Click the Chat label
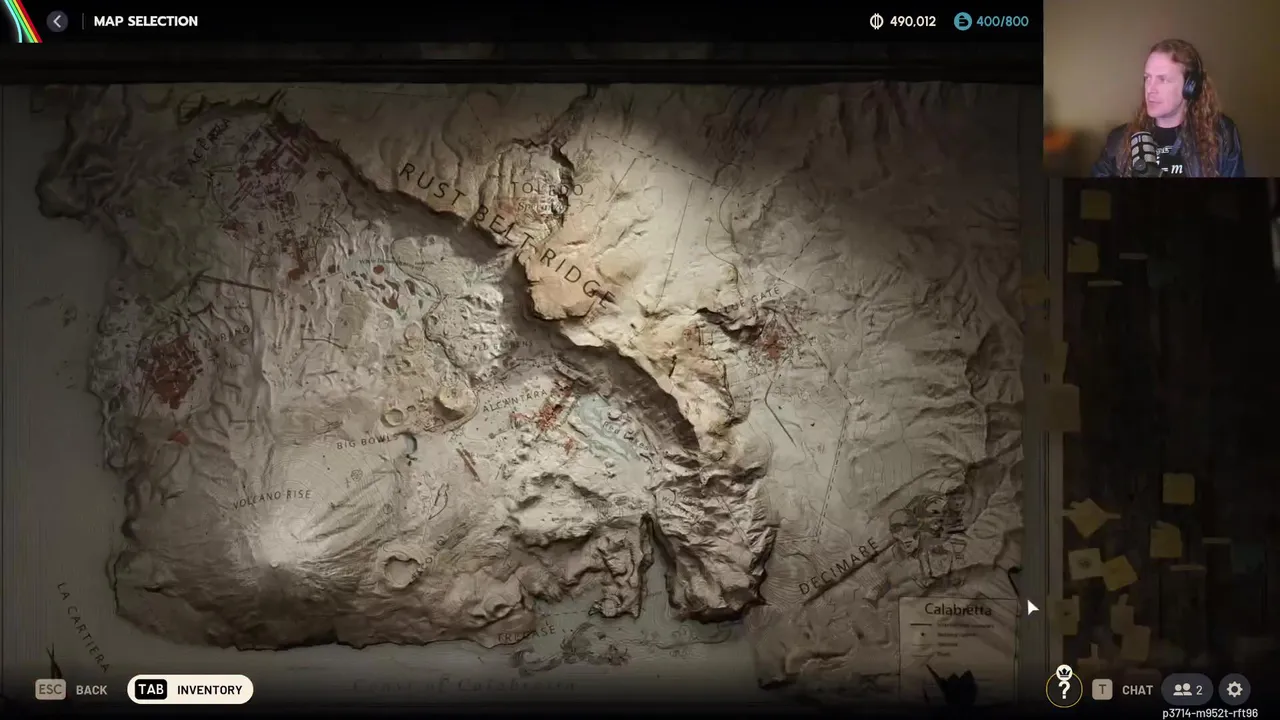Screen dimensions: 1280x720 click(x=1137, y=690)
